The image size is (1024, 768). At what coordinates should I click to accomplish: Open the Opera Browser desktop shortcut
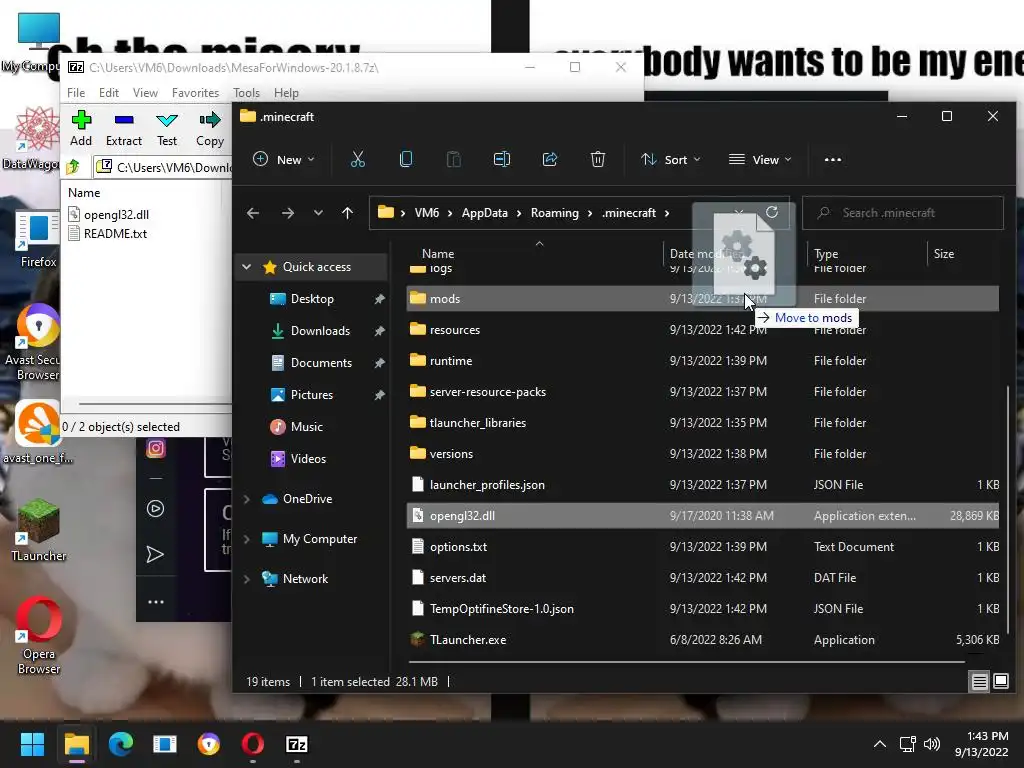tap(39, 636)
